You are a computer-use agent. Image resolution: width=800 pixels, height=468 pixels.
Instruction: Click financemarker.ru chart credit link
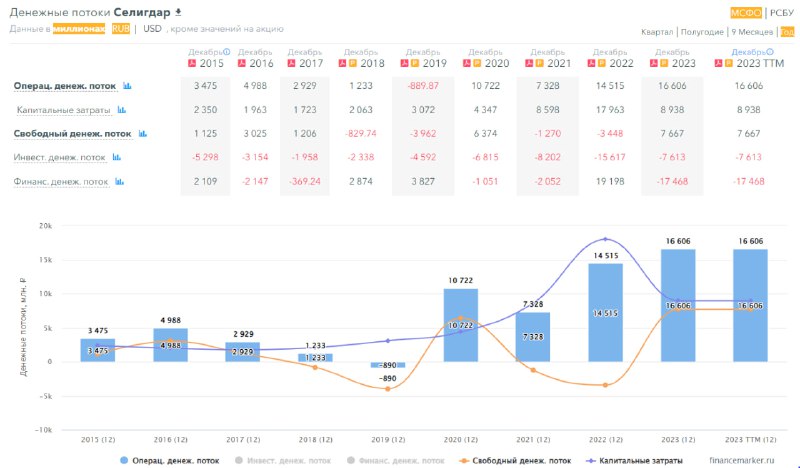(742, 460)
